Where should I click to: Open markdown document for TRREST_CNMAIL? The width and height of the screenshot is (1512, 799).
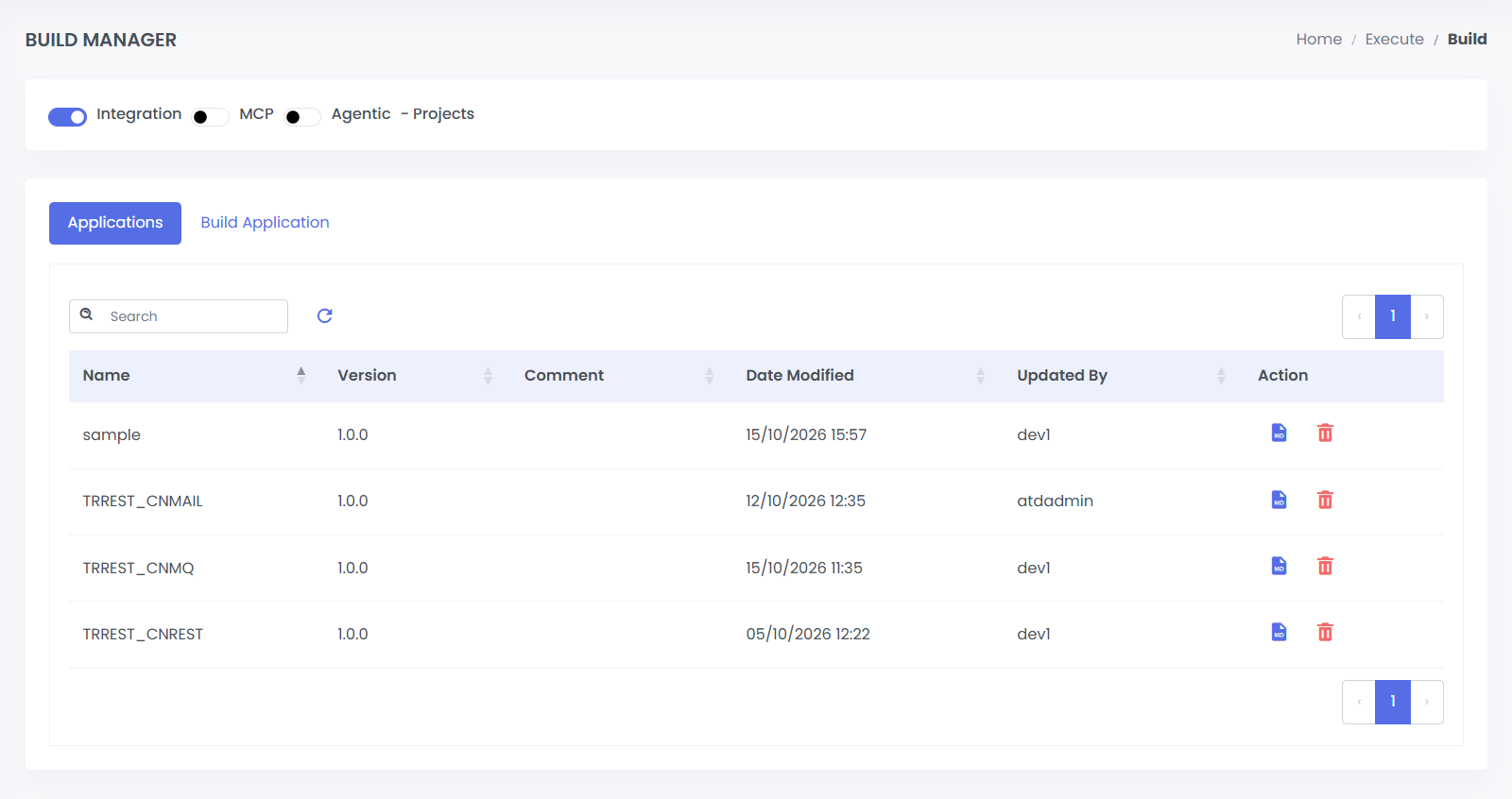(x=1279, y=500)
